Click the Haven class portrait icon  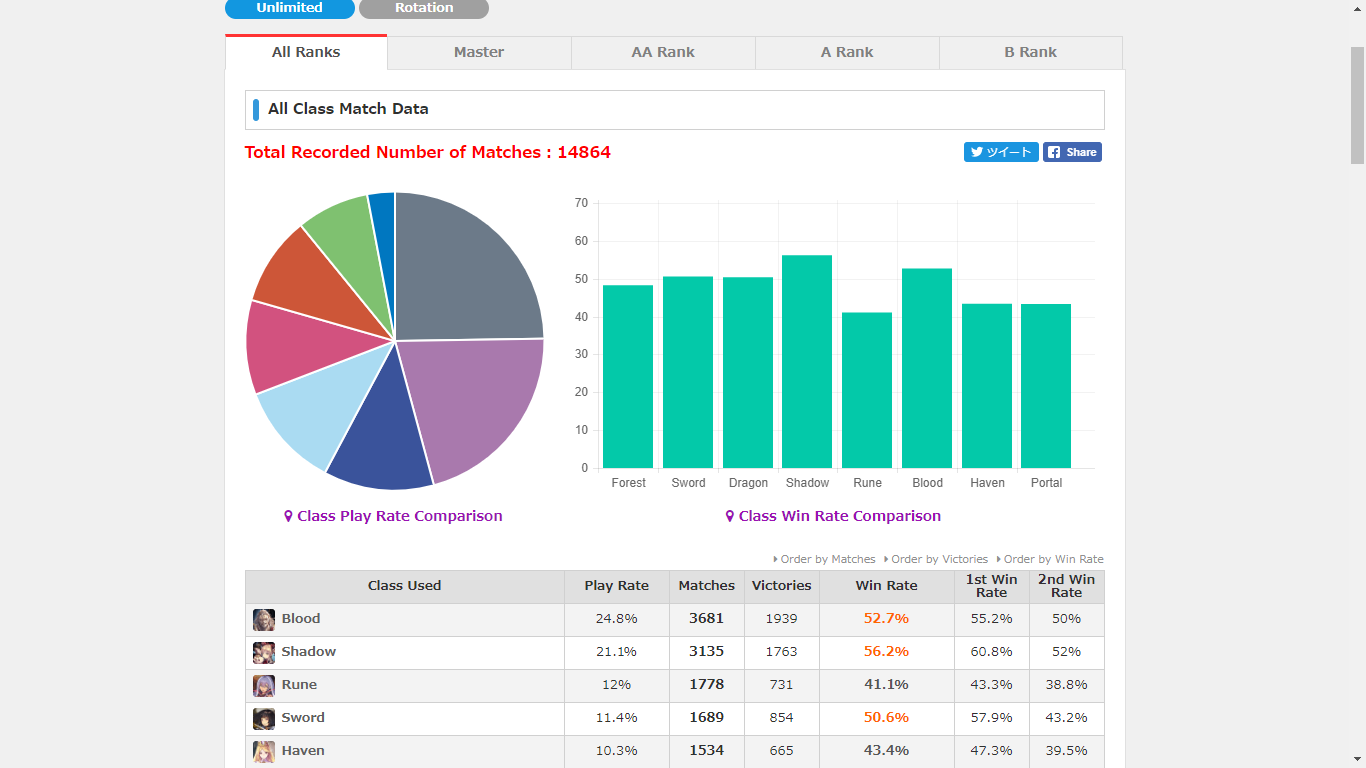tap(264, 751)
